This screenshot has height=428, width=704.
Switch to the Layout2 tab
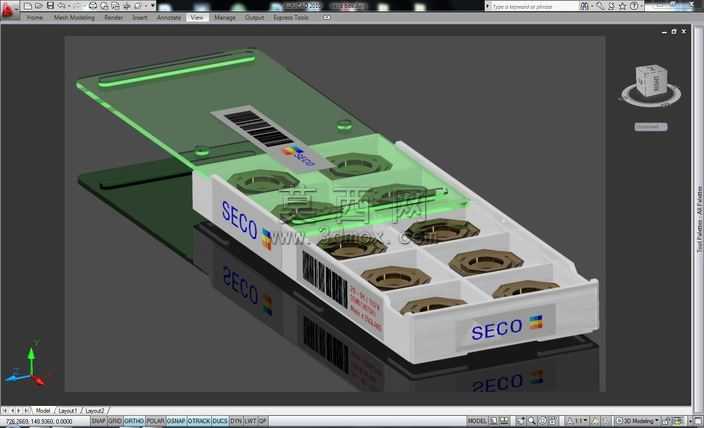click(x=94, y=410)
